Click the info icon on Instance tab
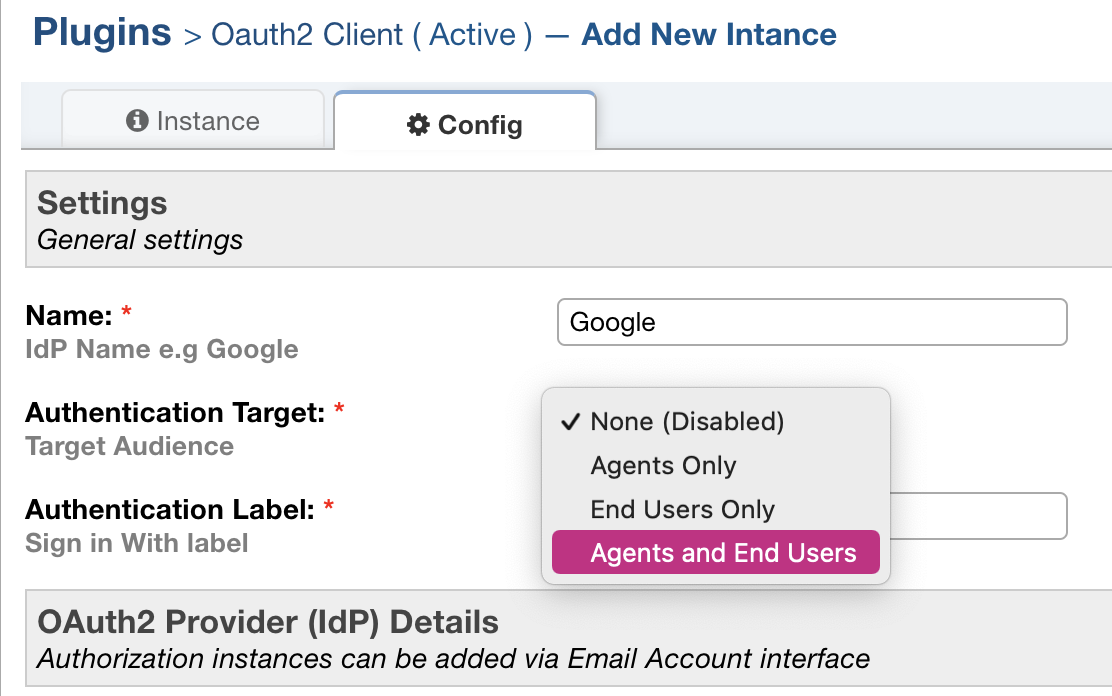The image size is (1112, 696). tap(137, 121)
